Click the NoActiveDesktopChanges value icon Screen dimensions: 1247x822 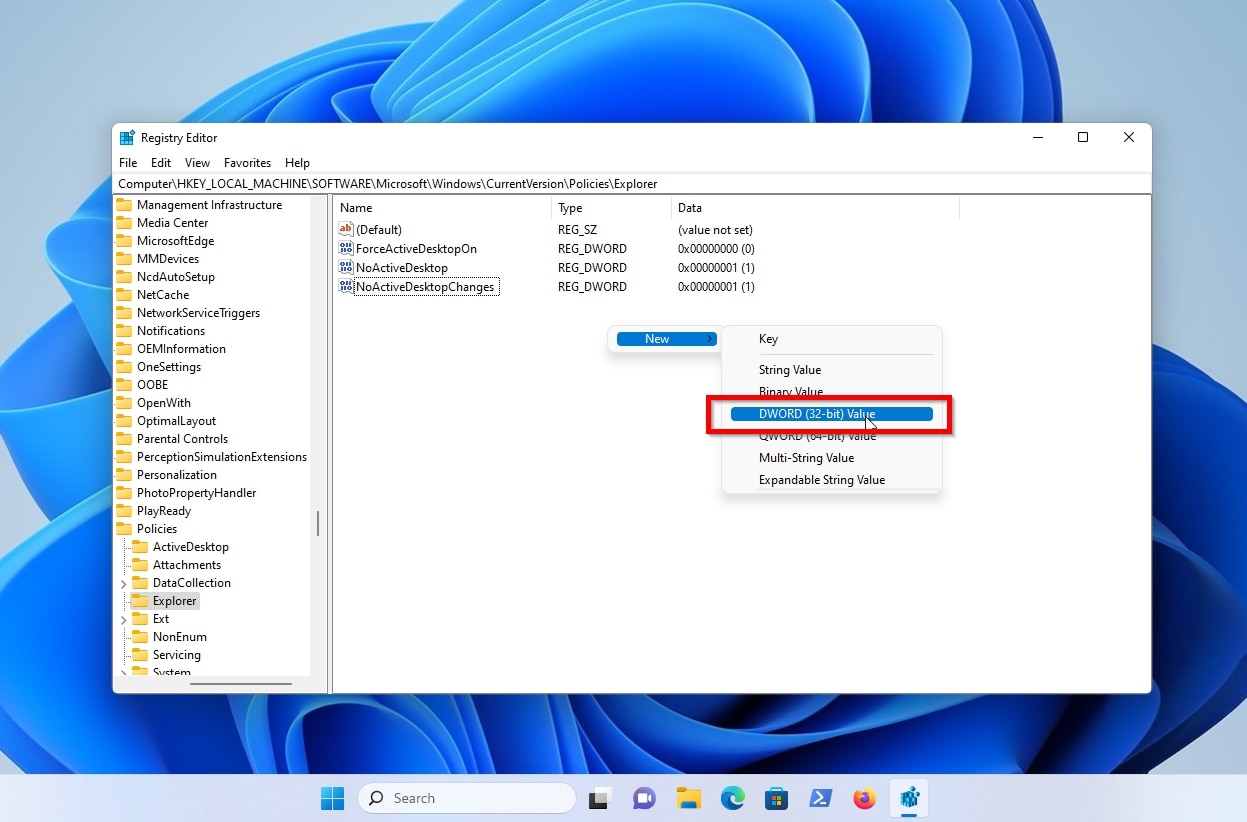pyautogui.click(x=345, y=287)
